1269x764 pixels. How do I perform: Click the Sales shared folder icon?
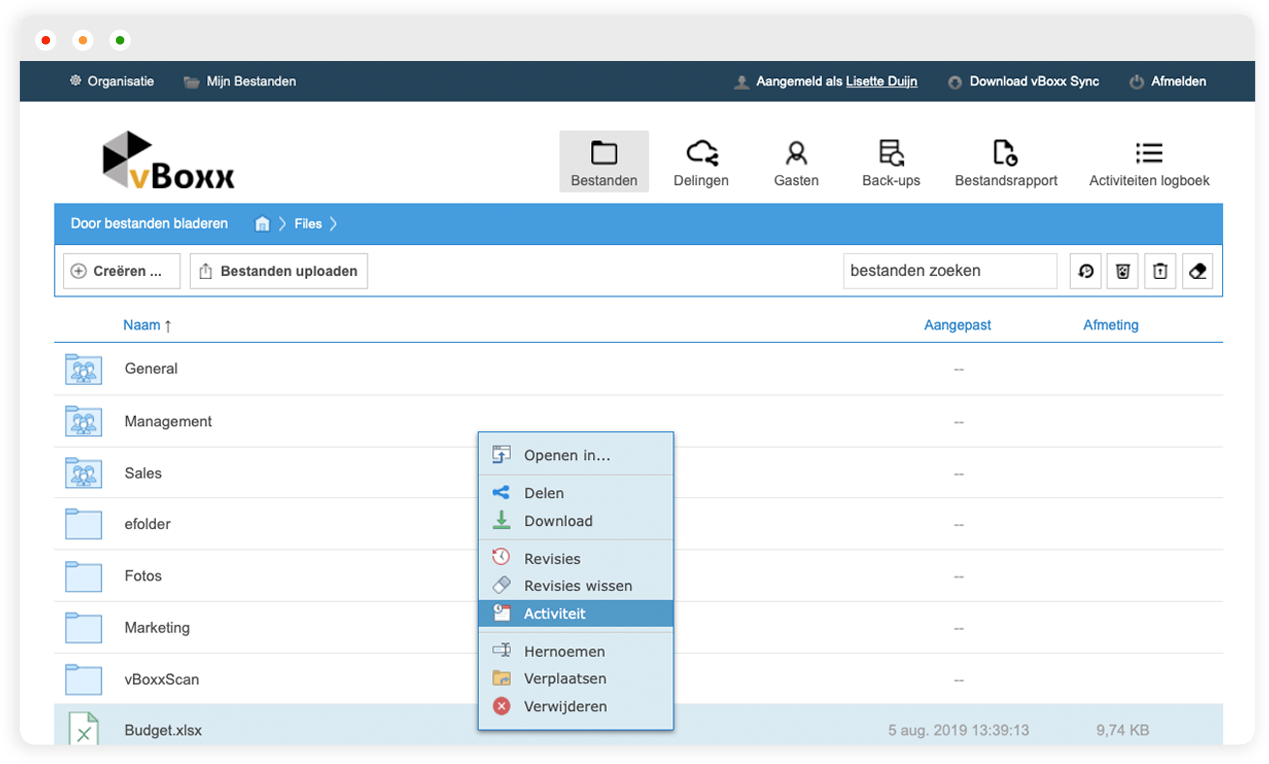pyautogui.click(x=84, y=473)
